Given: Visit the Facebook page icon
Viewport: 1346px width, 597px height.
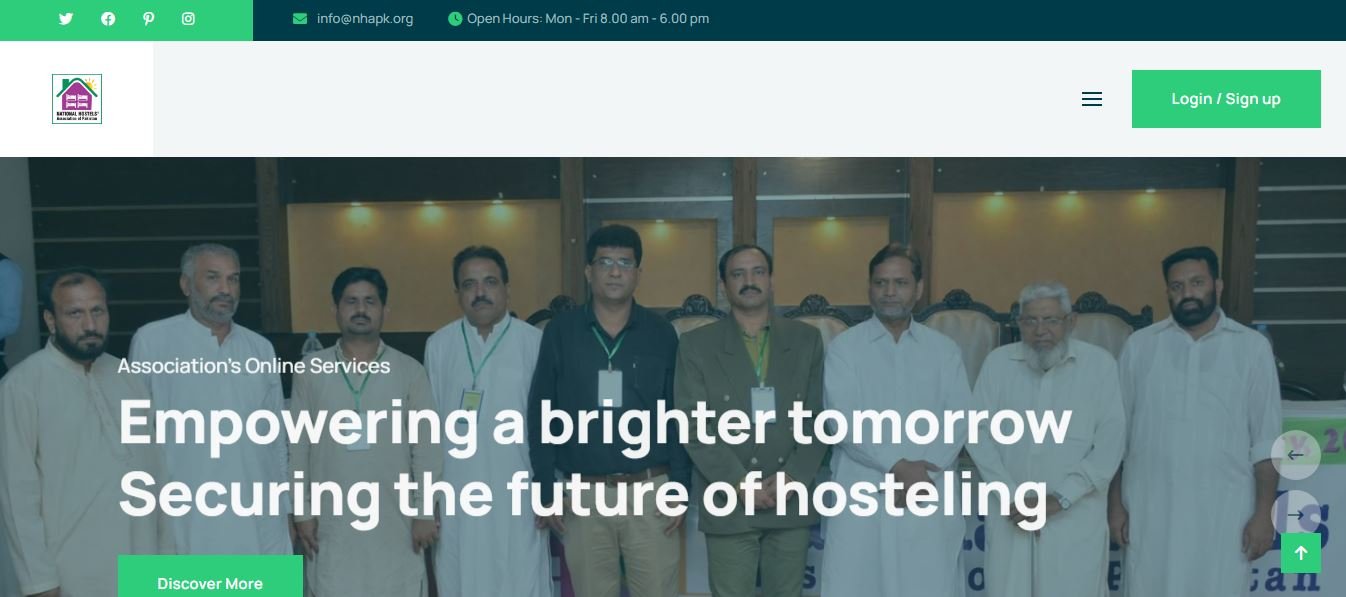Looking at the screenshot, I should point(108,18).
